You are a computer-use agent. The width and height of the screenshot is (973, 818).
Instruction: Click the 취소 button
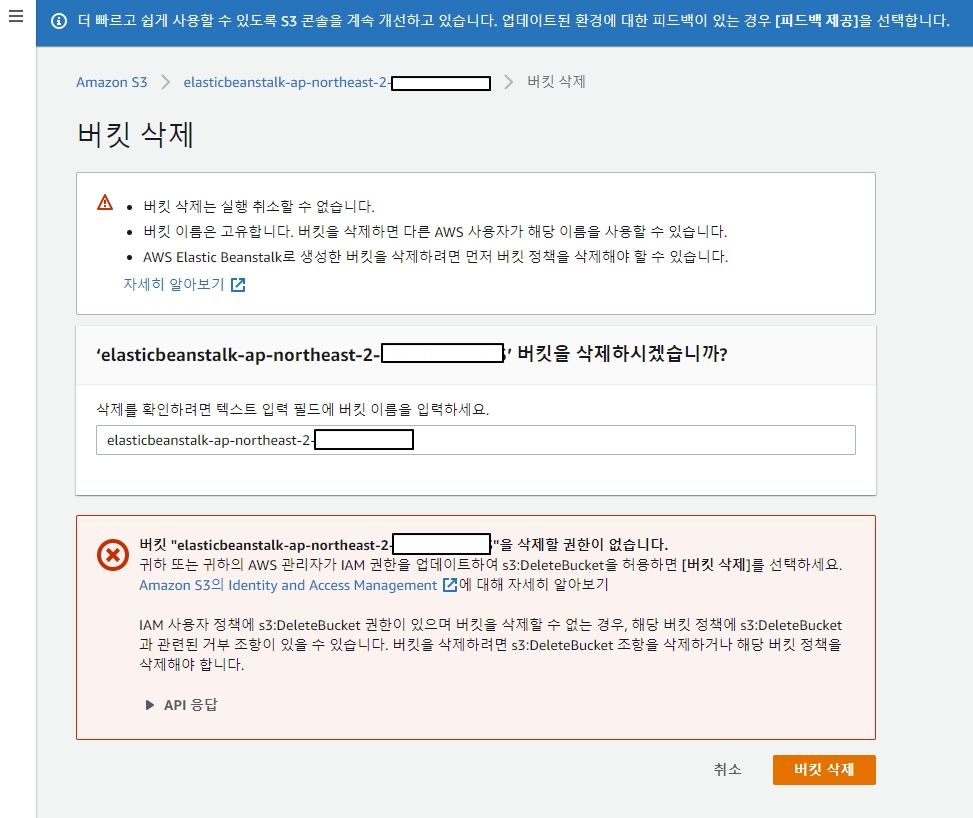point(727,770)
